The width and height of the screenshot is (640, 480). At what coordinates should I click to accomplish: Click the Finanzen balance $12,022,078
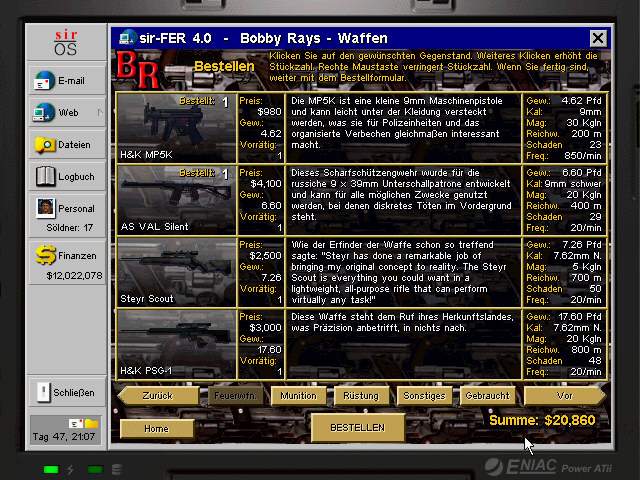[74, 276]
